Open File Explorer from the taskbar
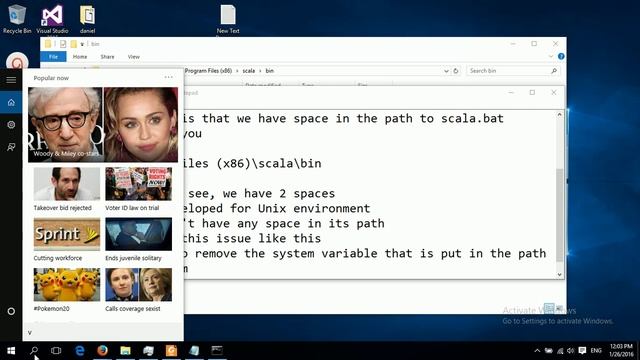640x360 pixels. 125,351
